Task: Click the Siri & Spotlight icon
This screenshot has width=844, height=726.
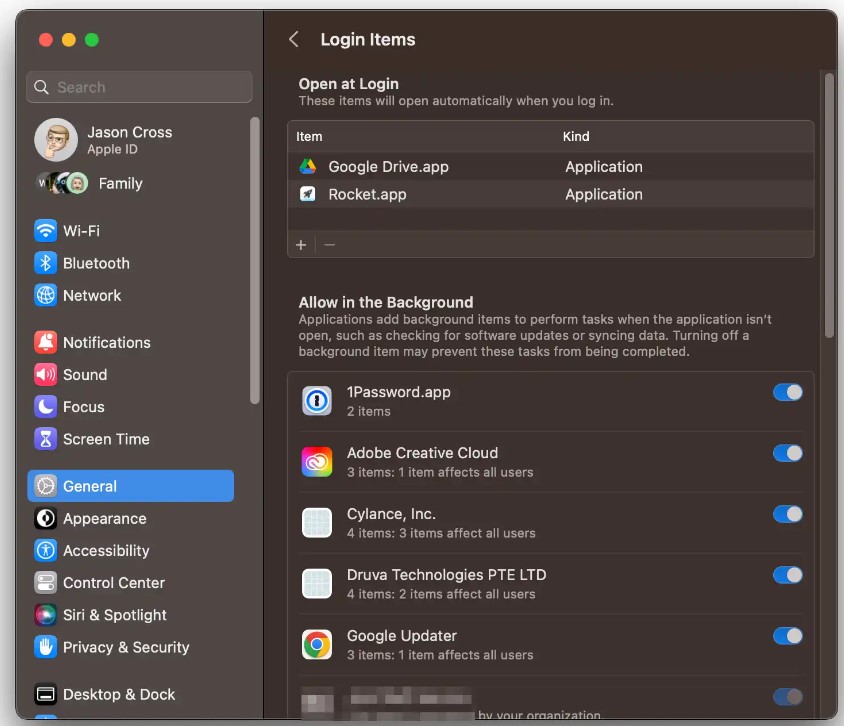Action: [46, 615]
